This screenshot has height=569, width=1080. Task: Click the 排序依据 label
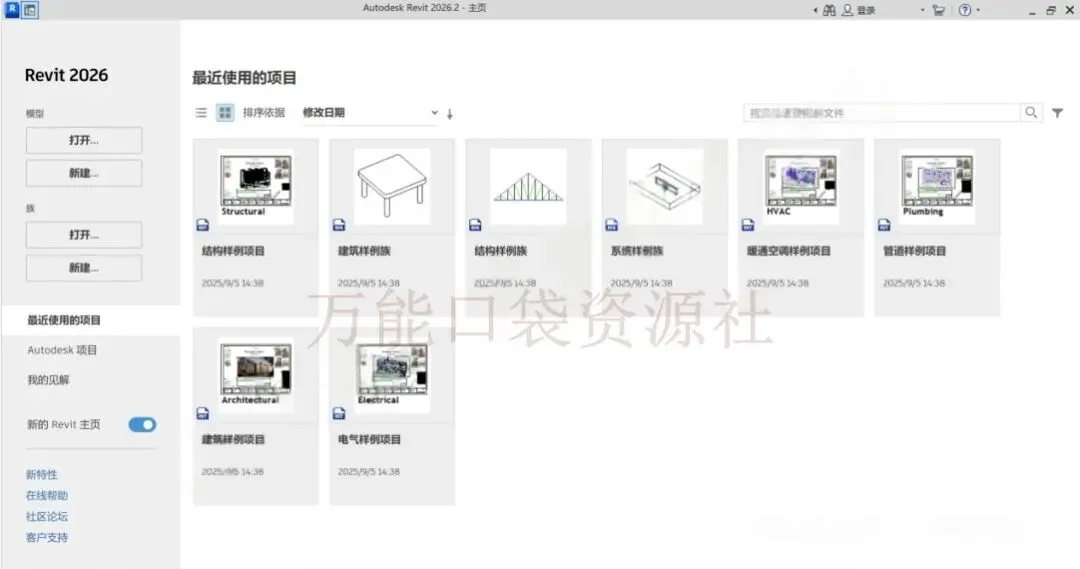coord(264,112)
